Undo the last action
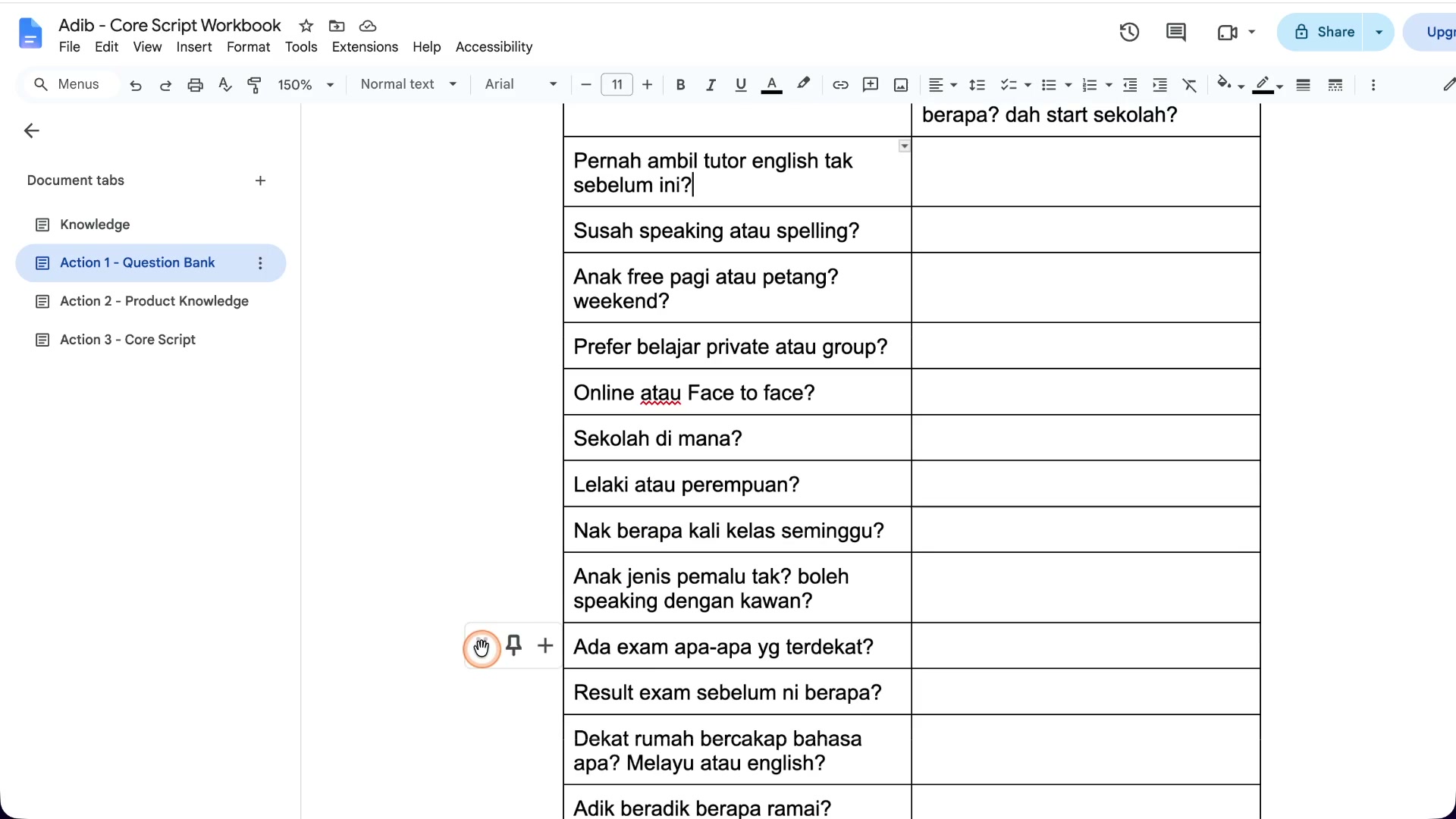This screenshot has width=1456, height=819. tap(136, 85)
